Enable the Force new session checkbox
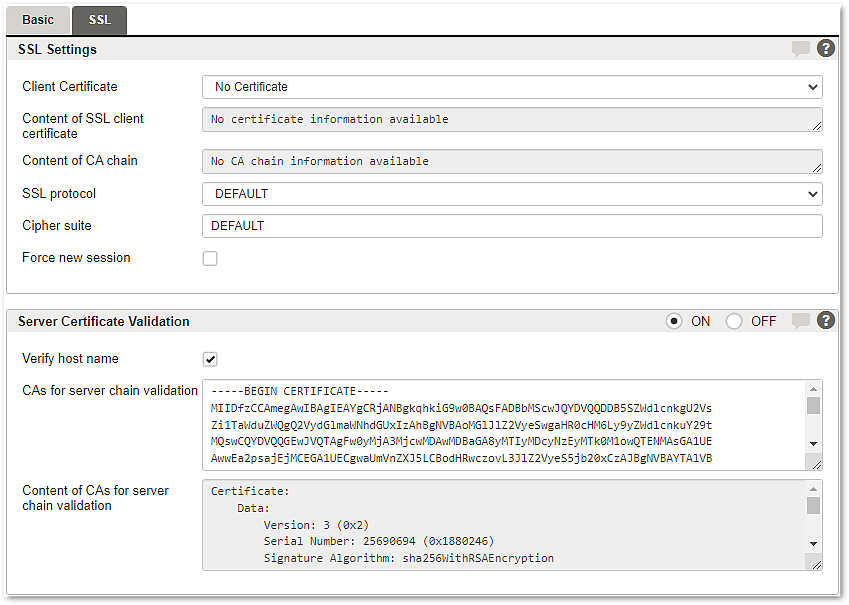This screenshot has height=605, width=849. [x=210, y=258]
